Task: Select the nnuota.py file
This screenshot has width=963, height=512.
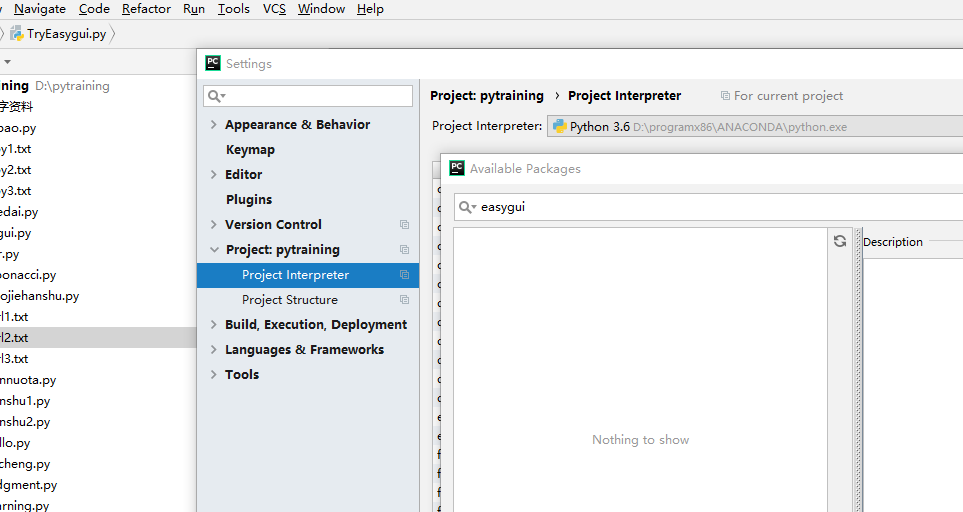Action: [28, 380]
